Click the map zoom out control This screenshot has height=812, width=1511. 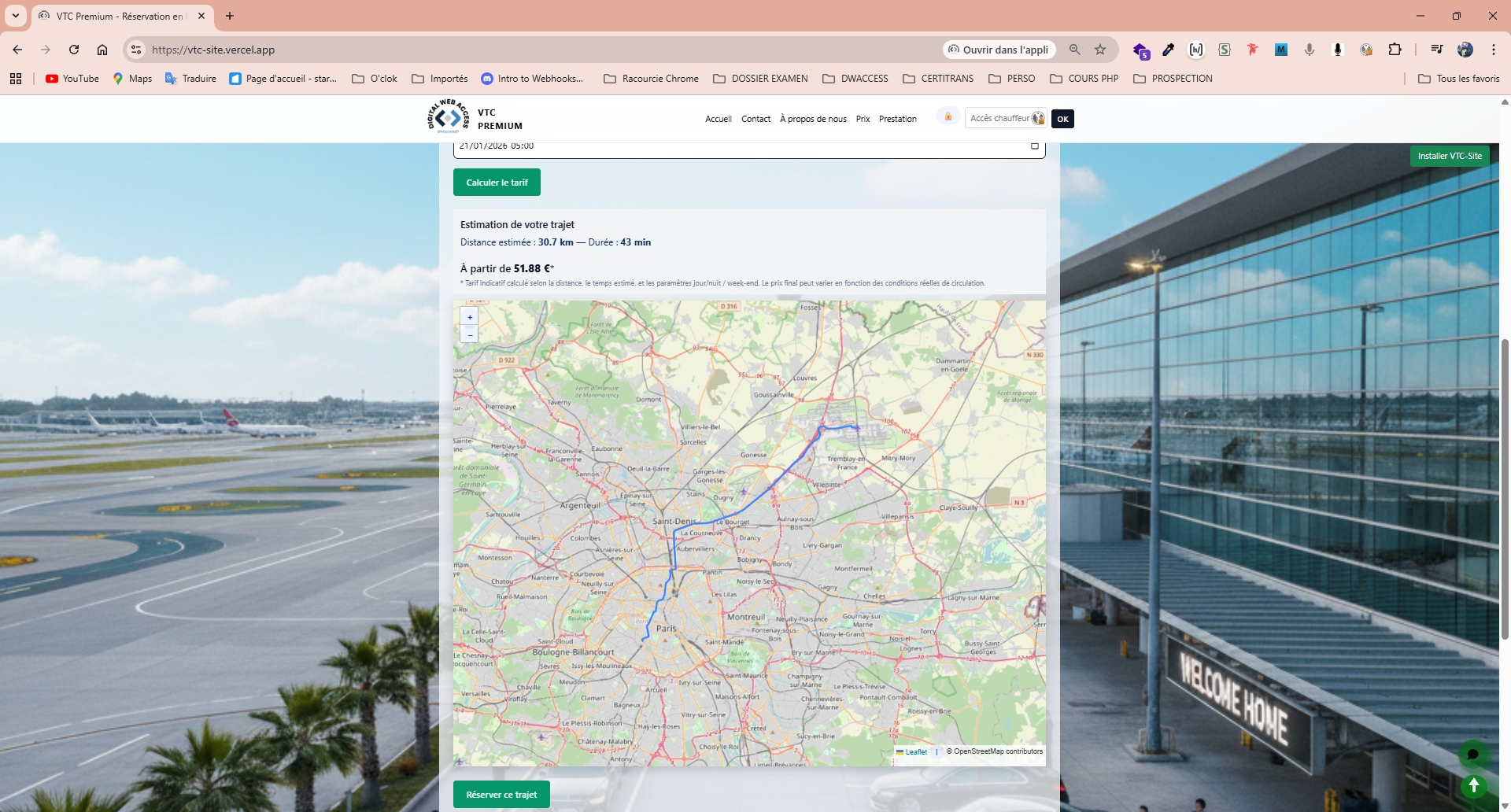pos(469,334)
